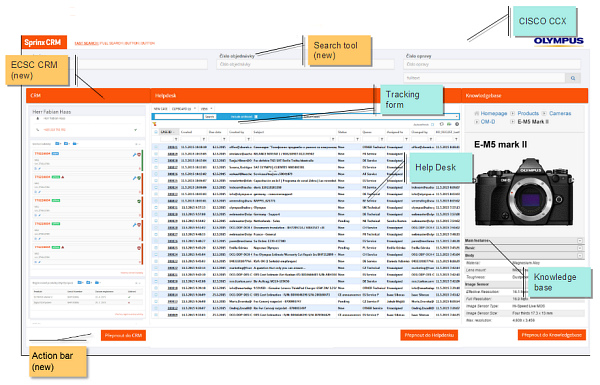Click the wrench icon on the fourth CRM ticket card

(x=134, y=225)
